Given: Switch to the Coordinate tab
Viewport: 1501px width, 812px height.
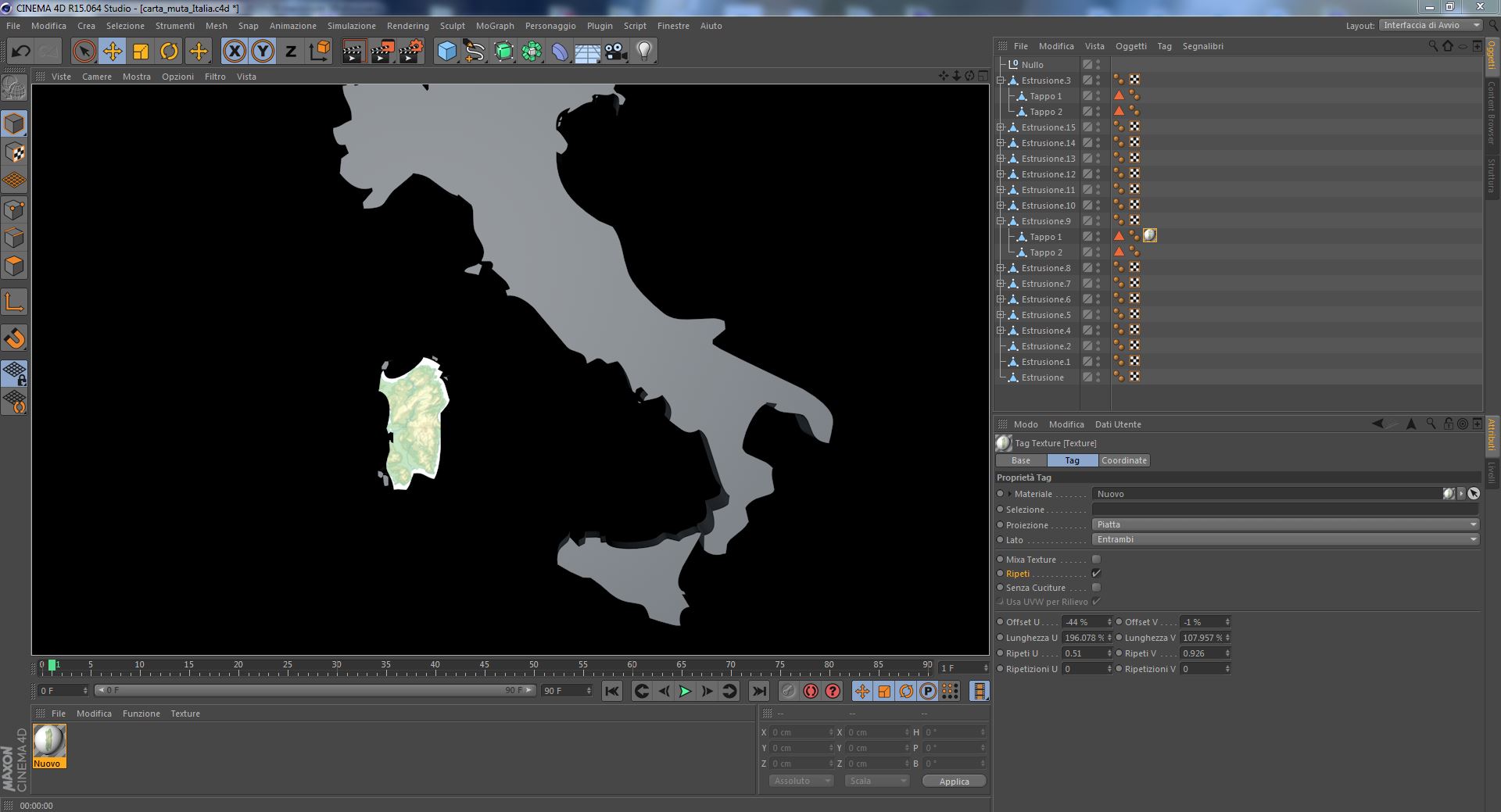Looking at the screenshot, I should coord(1123,460).
